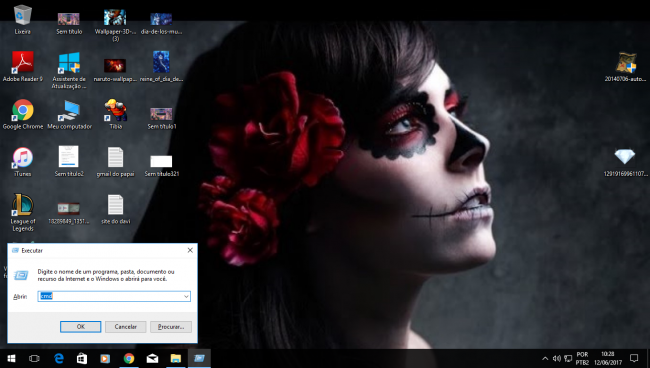
Task: Open the dia-de-los-mu... image file
Action: coord(161,23)
